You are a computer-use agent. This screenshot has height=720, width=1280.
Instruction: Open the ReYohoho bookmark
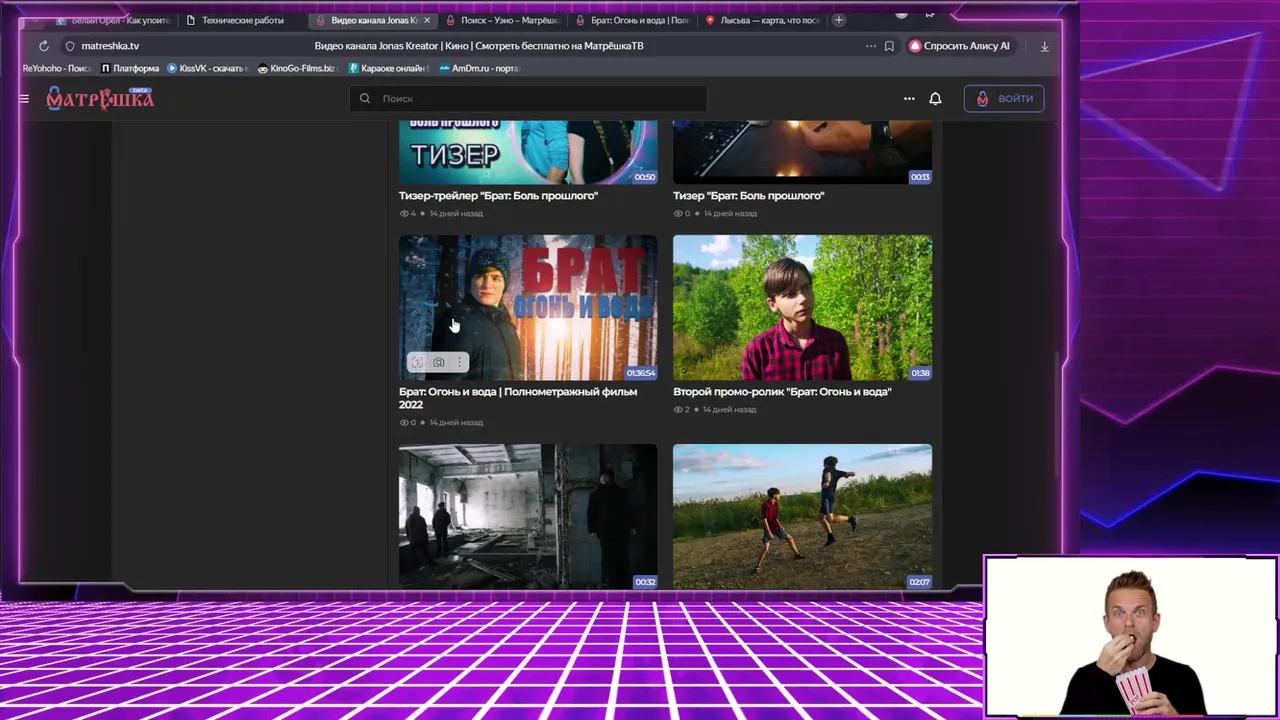point(57,68)
